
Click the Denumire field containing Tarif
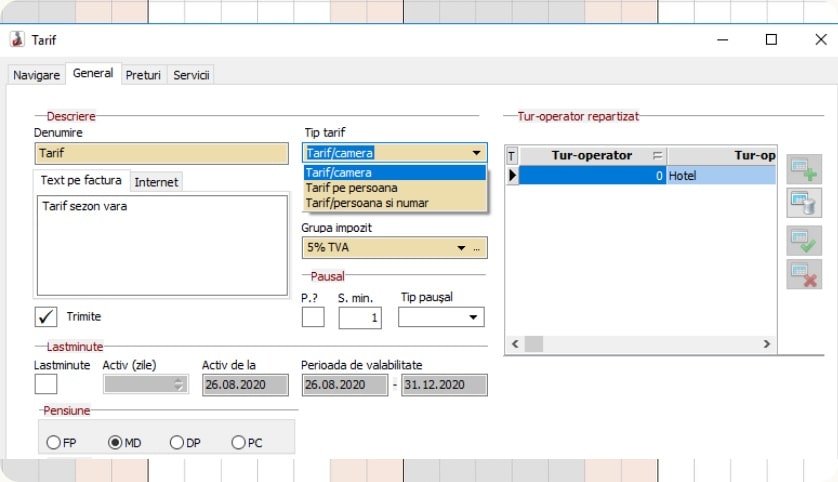[x=161, y=153]
